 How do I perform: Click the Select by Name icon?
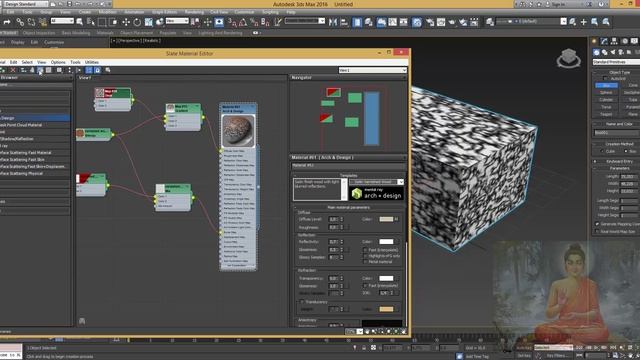(91, 22)
